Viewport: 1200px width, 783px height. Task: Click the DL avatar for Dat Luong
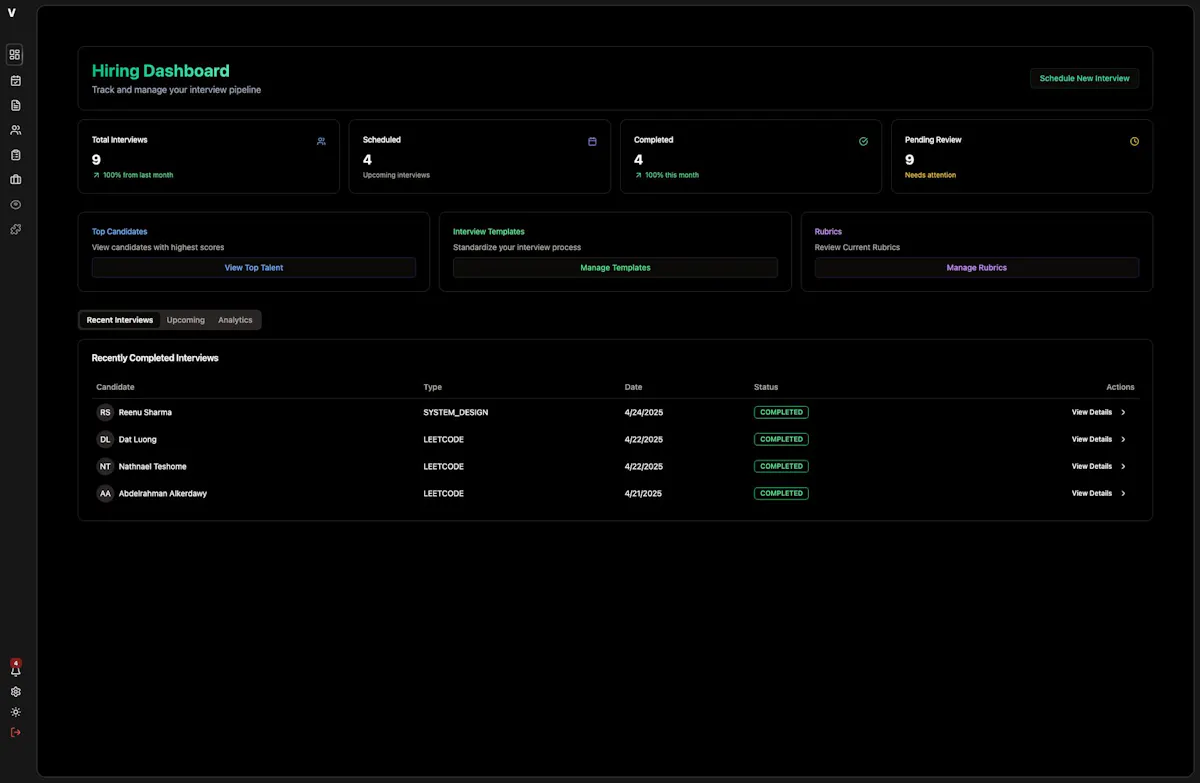point(105,439)
